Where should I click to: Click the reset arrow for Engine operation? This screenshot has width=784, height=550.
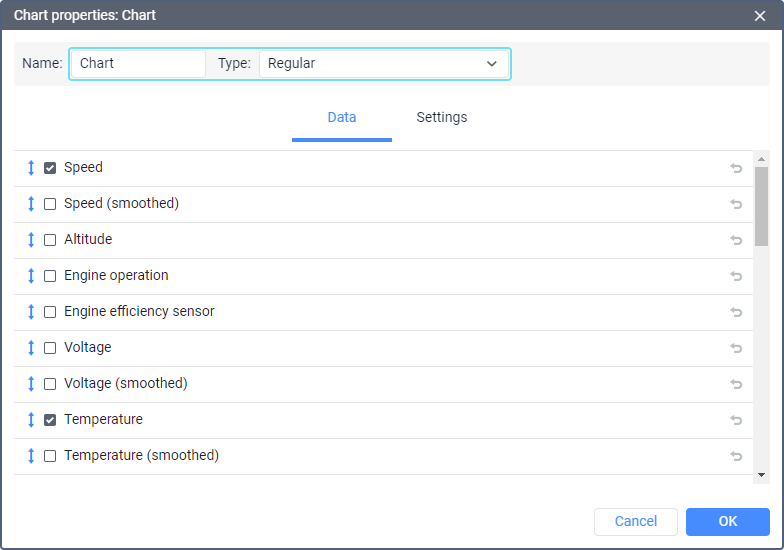coord(736,276)
